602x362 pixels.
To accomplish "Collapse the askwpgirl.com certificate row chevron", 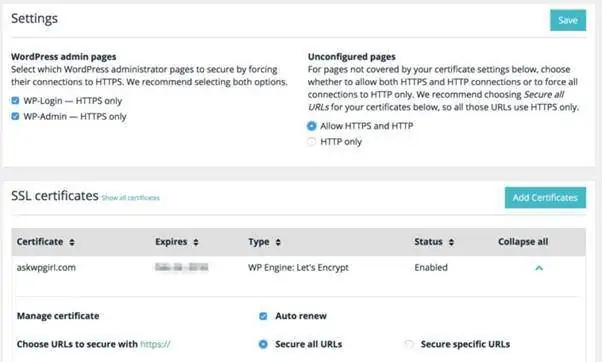I will [539, 268].
